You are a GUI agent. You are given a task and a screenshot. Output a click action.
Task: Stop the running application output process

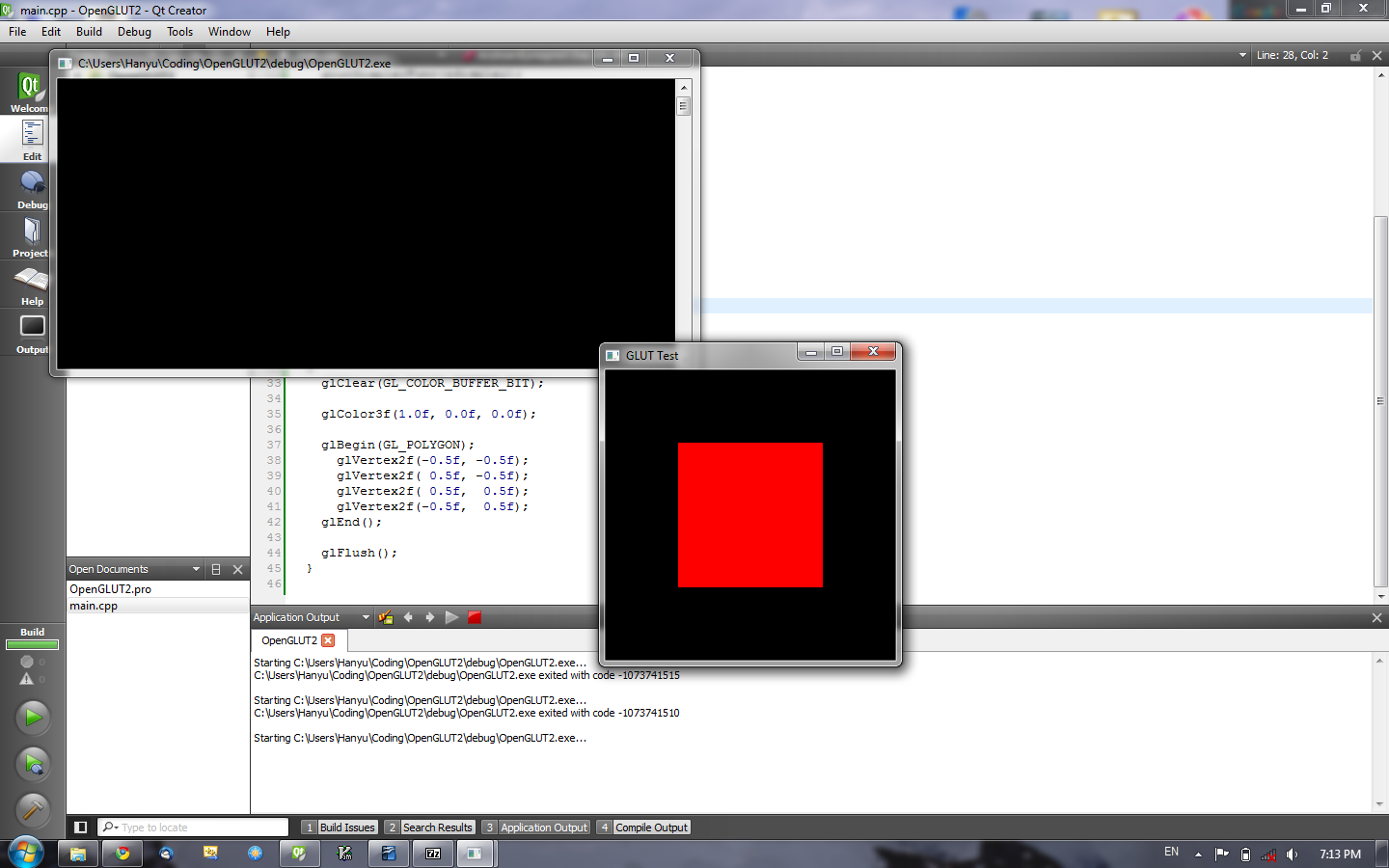(474, 617)
